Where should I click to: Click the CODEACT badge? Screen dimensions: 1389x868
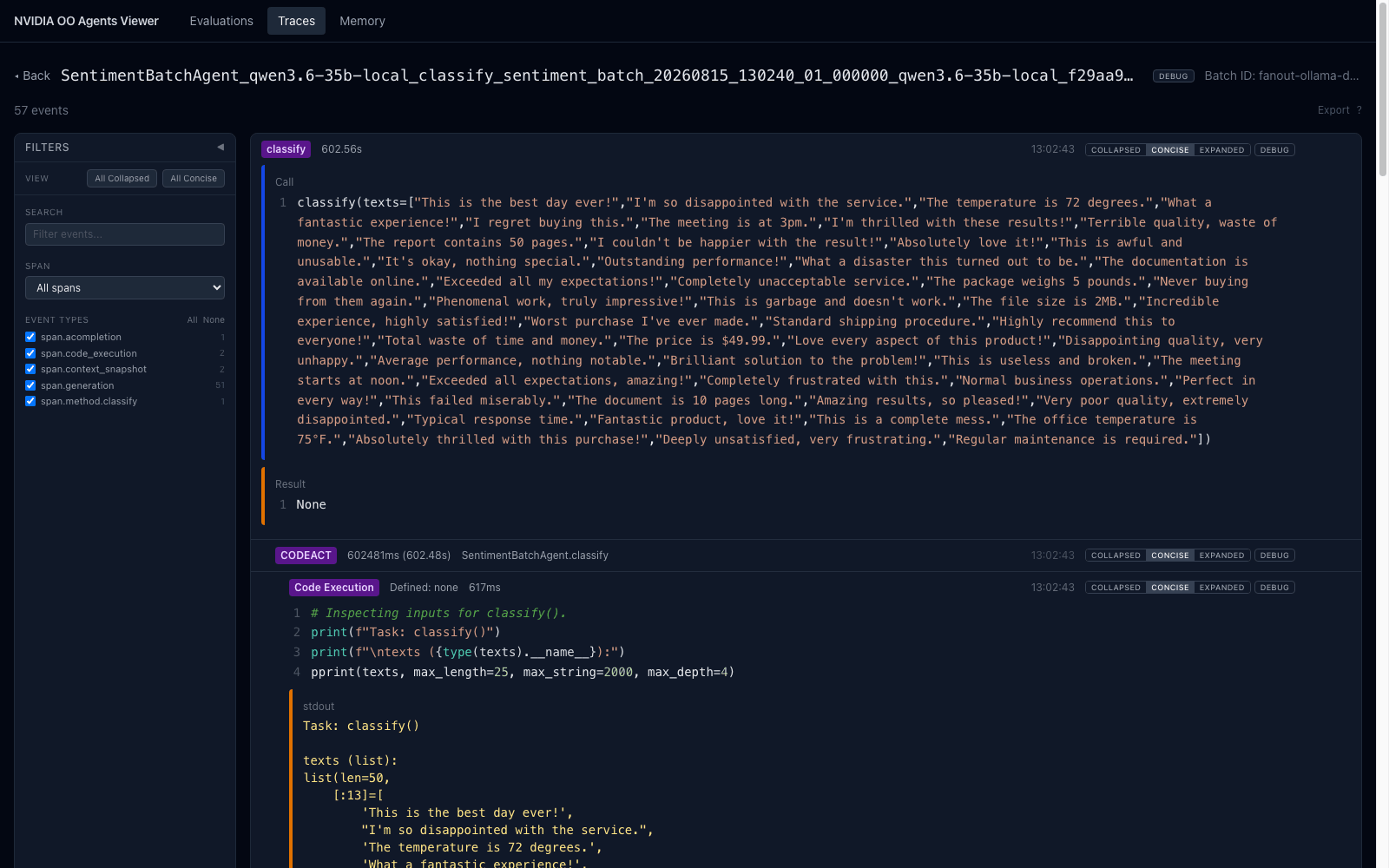pyautogui.click(x=306, y=556)
